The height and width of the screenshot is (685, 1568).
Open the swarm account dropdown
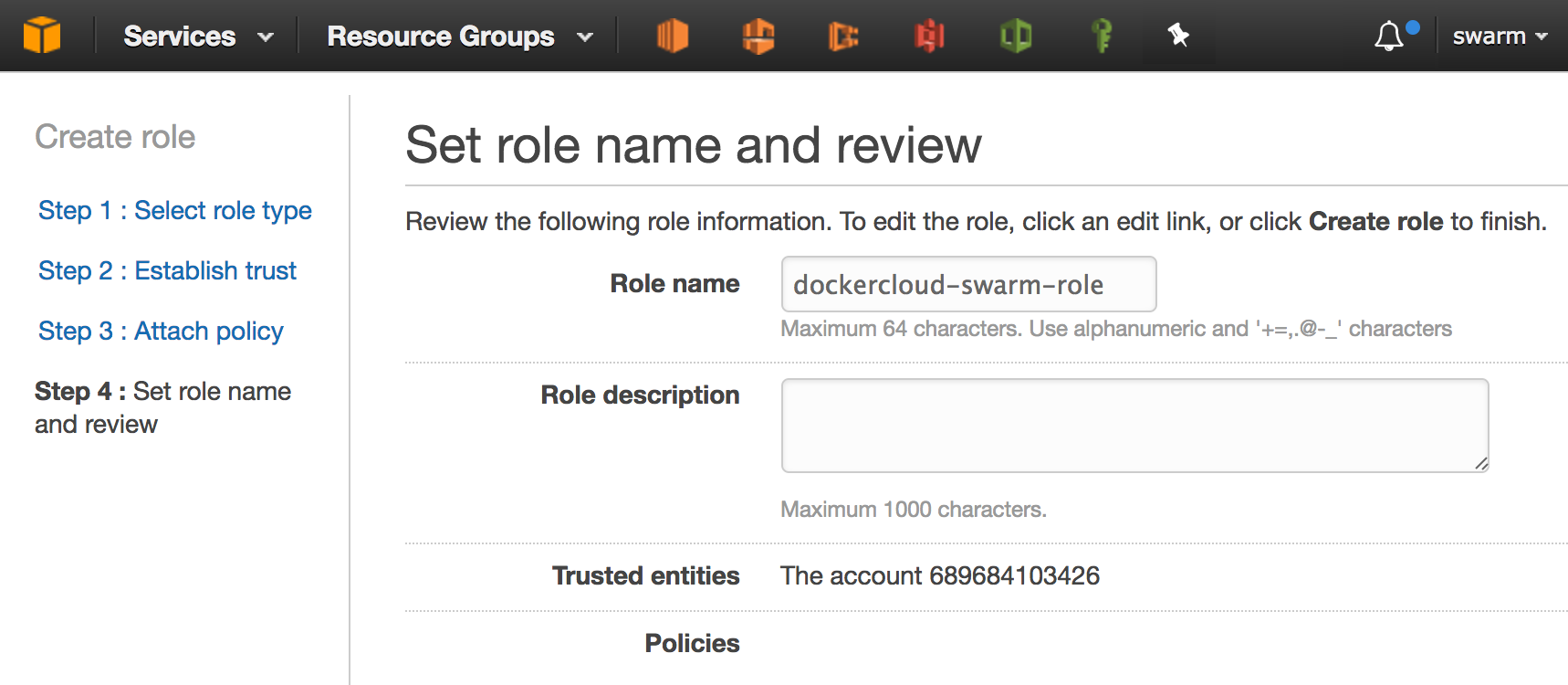[1500, 37]
